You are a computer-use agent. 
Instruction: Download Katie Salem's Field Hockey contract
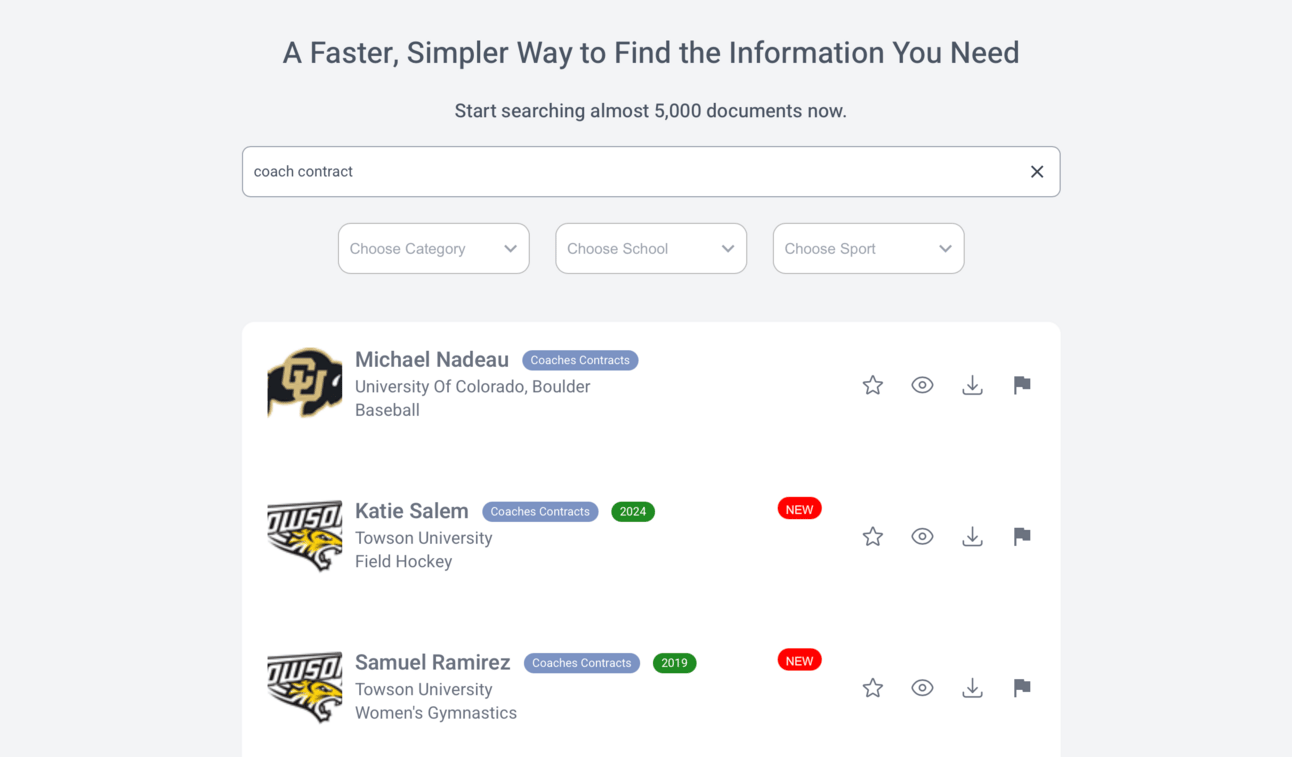point(972,536)
